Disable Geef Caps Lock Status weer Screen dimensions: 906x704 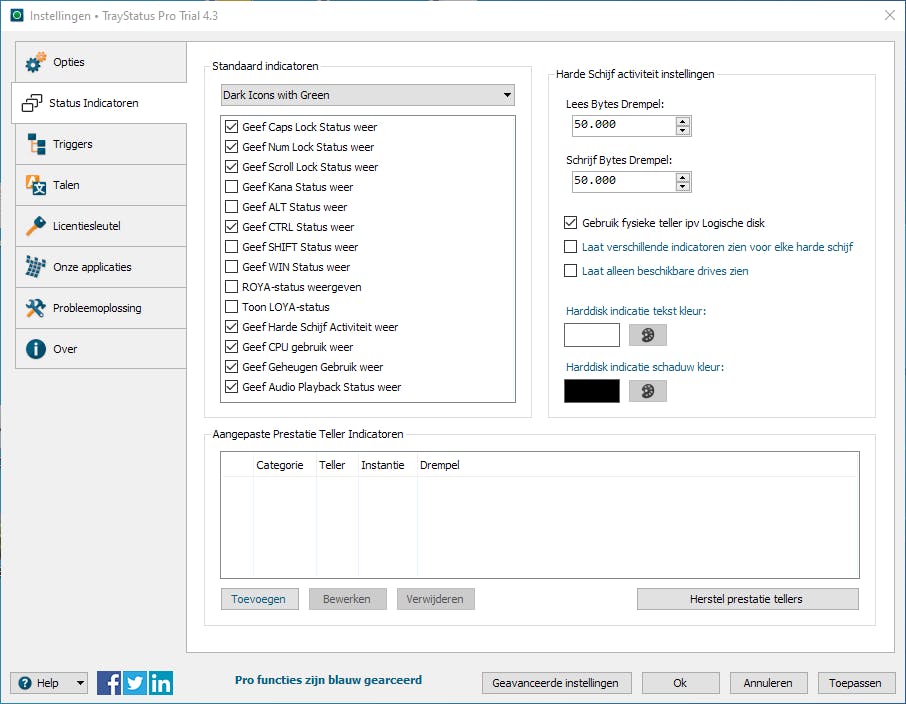tap(232, 127)
